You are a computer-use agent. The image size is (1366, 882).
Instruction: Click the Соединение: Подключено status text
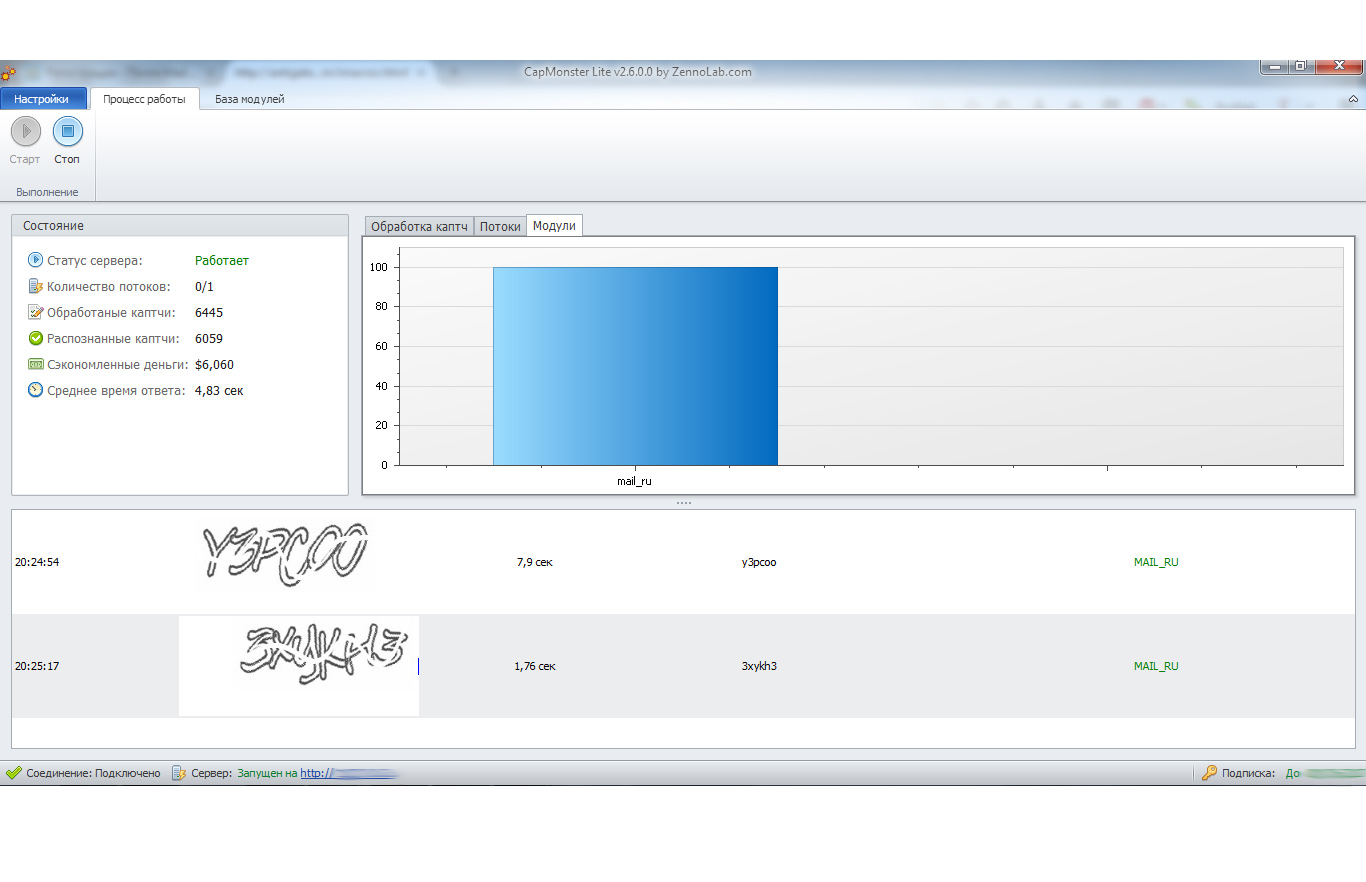[93, 773]
